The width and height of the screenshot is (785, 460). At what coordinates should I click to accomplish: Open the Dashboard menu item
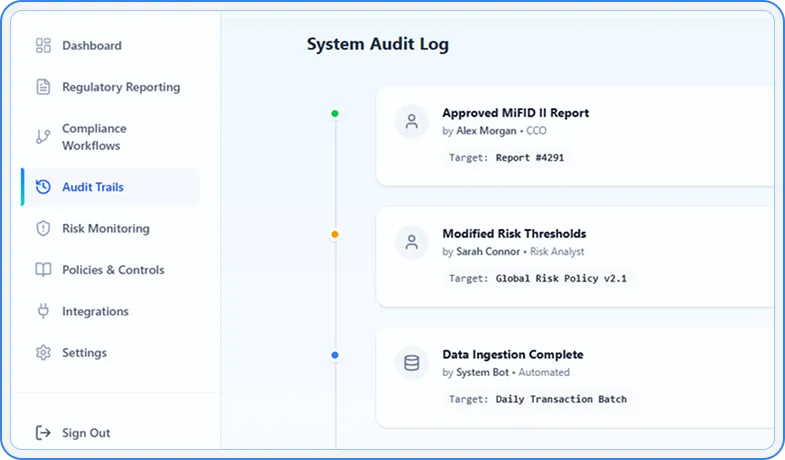tap(92, 45)
